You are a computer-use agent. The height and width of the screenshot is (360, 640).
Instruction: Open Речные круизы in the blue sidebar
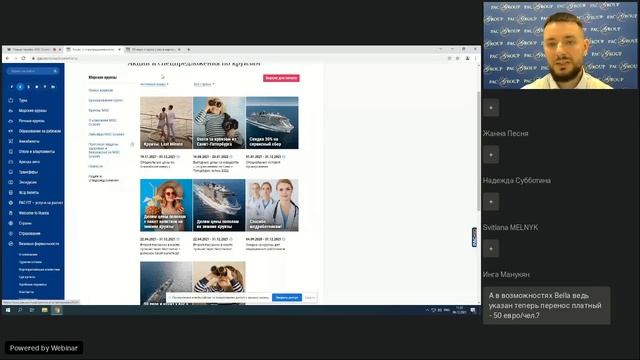click(31, 121)
